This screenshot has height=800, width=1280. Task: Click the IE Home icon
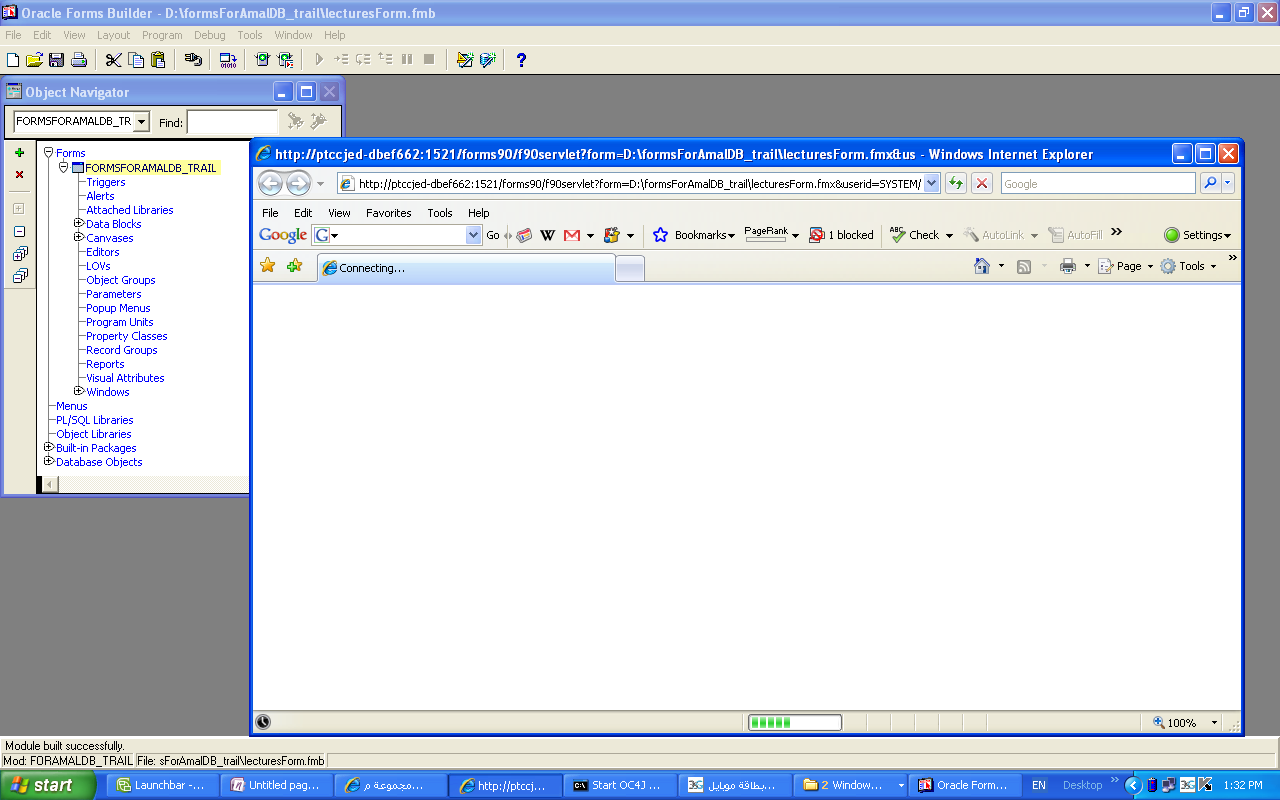click(982, 266)
